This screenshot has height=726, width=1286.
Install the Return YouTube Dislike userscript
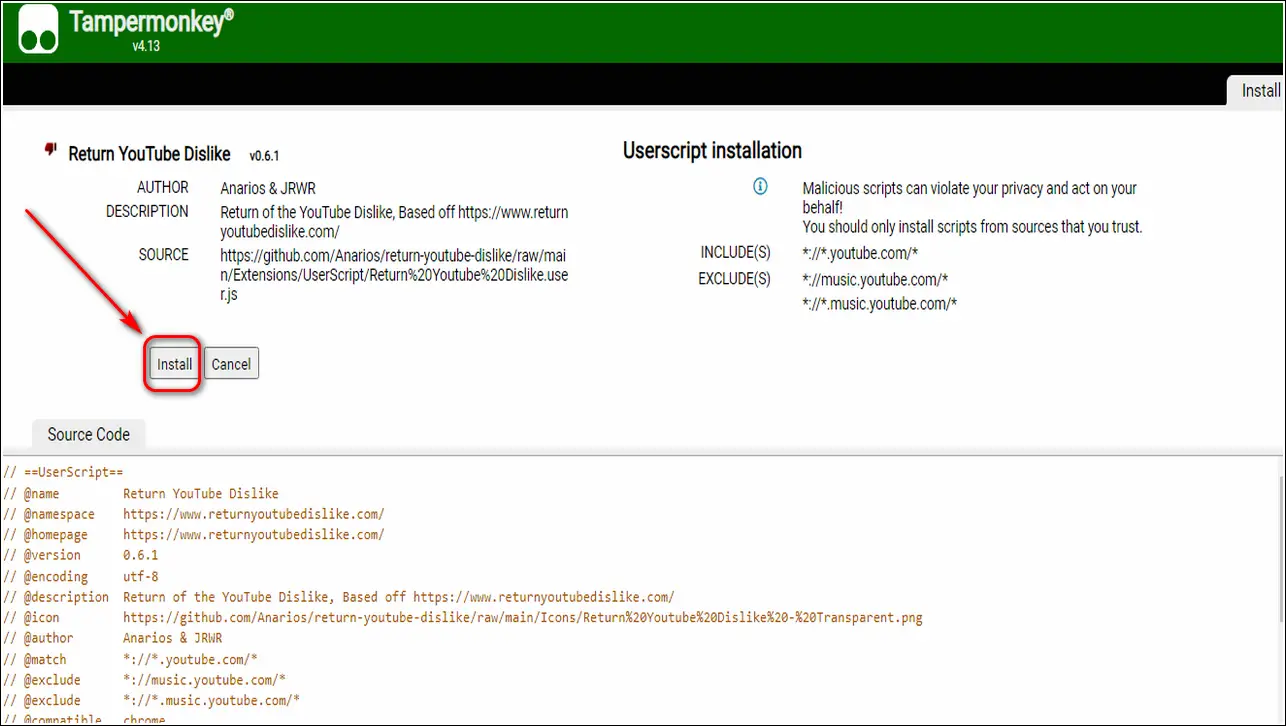click(x=174, y=364)
